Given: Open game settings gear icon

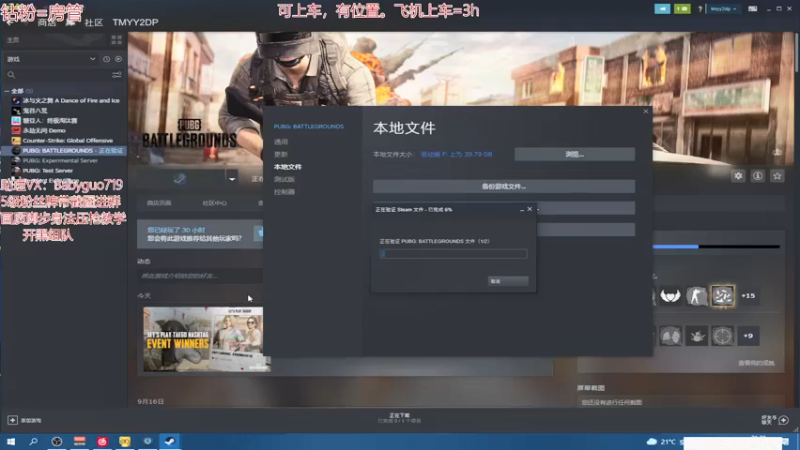Looking at the screenshot, I should (738, 176).
